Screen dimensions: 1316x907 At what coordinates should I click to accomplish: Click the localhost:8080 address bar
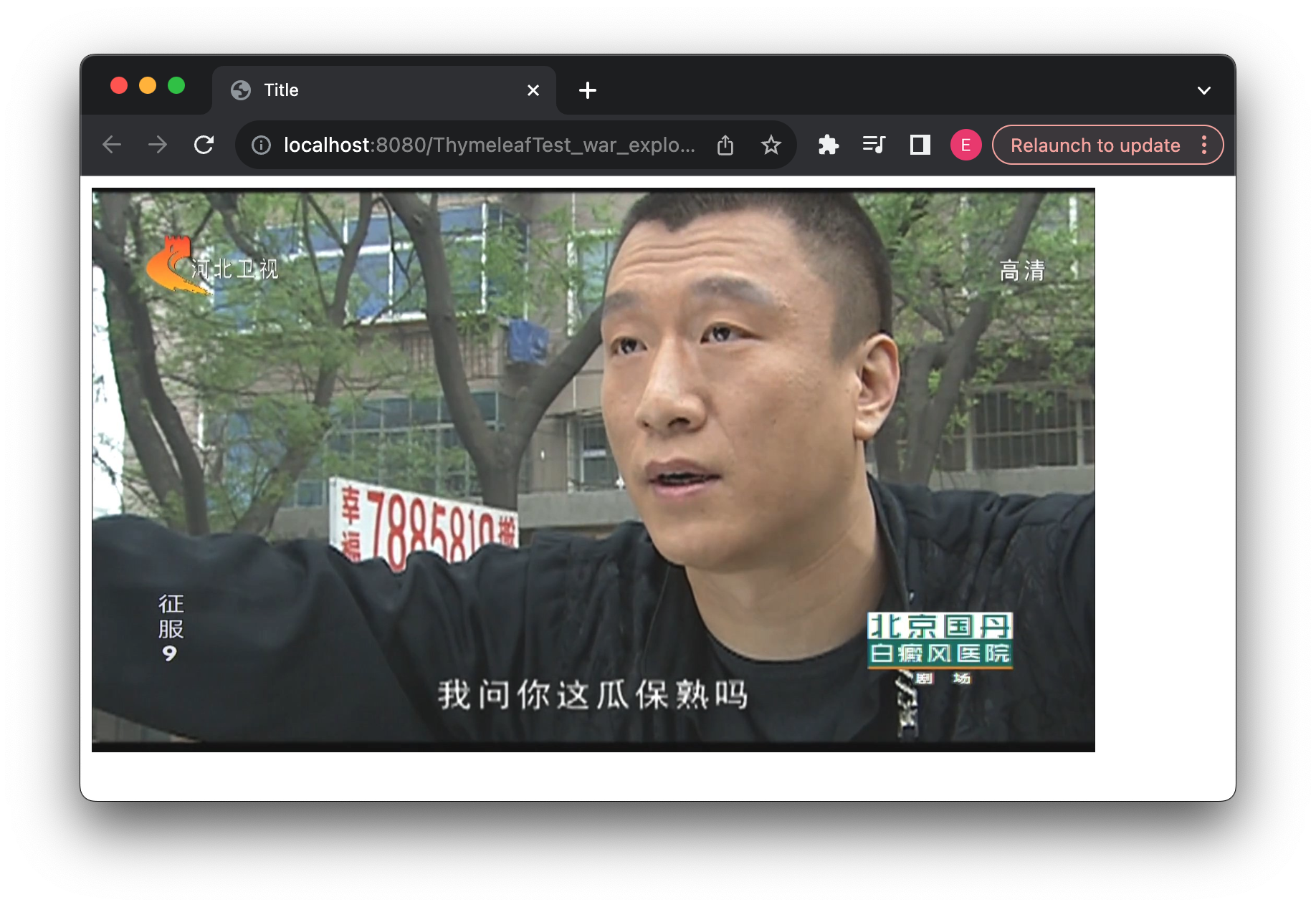point(487,145)
